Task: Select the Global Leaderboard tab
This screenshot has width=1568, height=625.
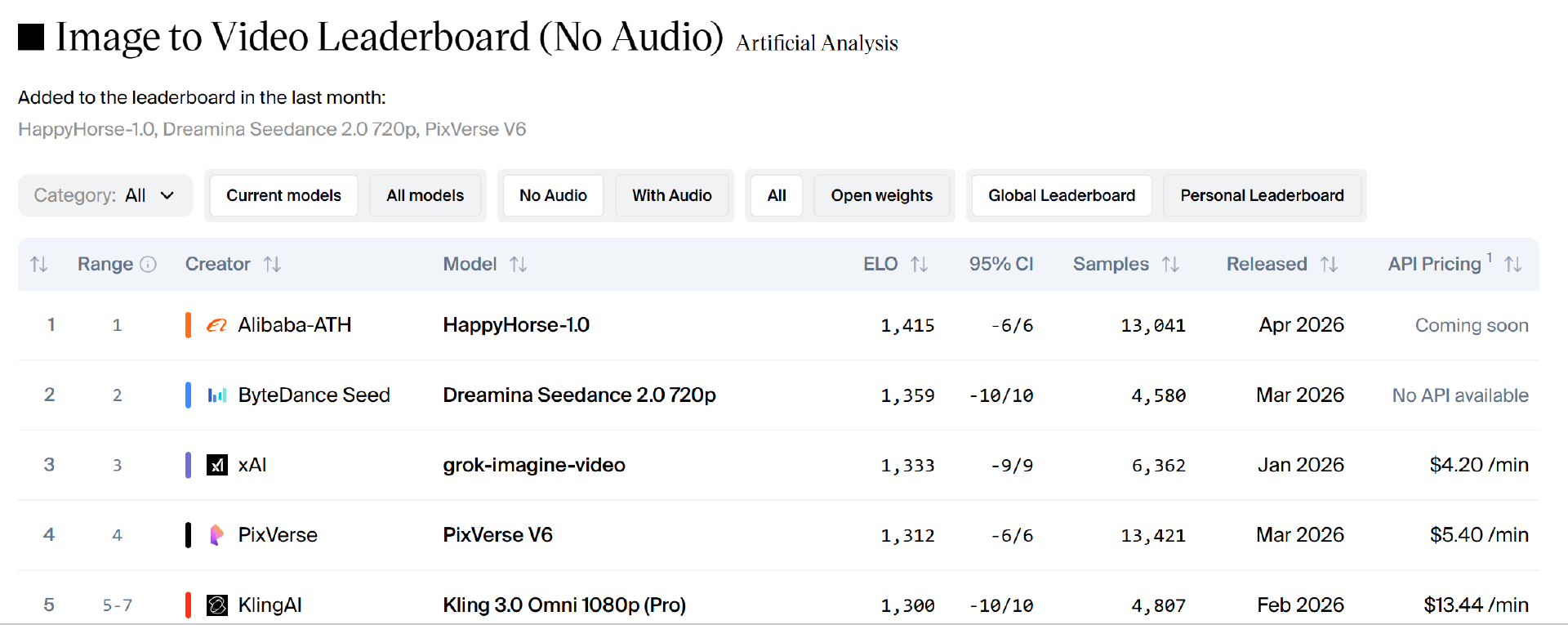Action: (x=1061, y=195)
